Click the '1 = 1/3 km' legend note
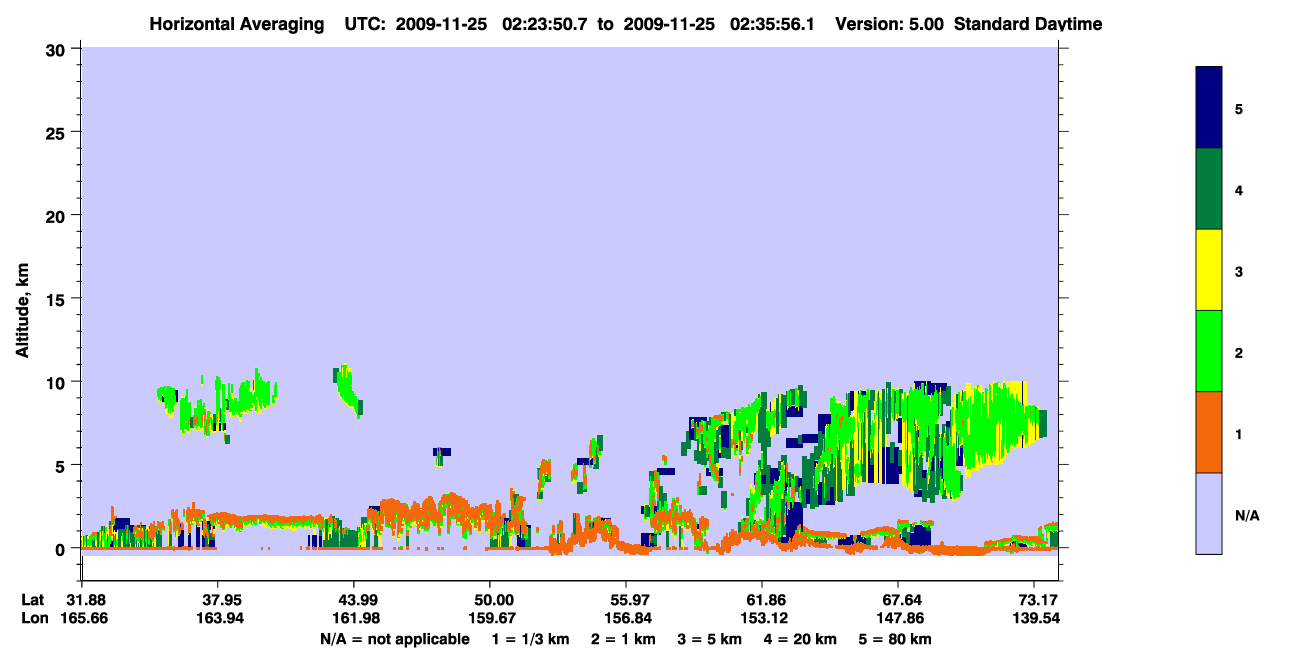Viewport: 1300px width, 667px height. [x=533, y=639]
